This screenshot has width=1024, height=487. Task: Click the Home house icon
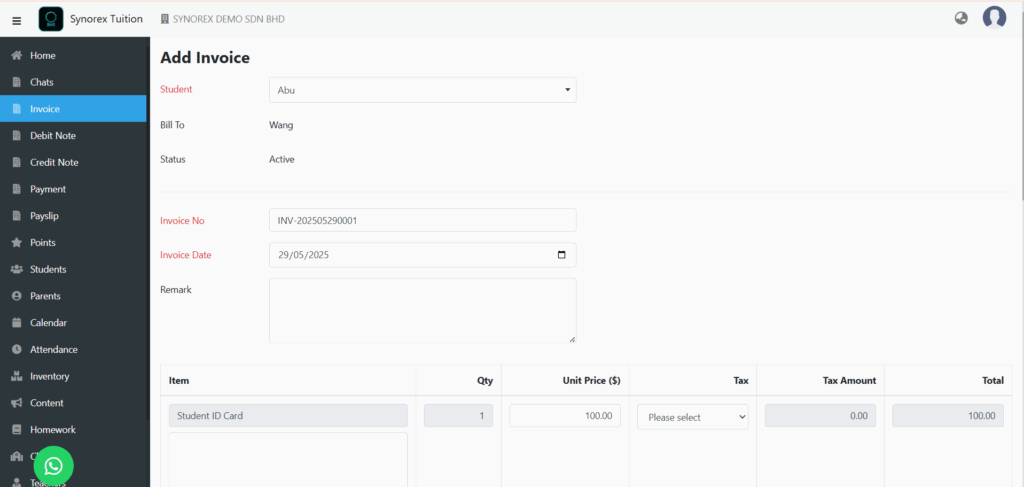click(x=17, y=55)
